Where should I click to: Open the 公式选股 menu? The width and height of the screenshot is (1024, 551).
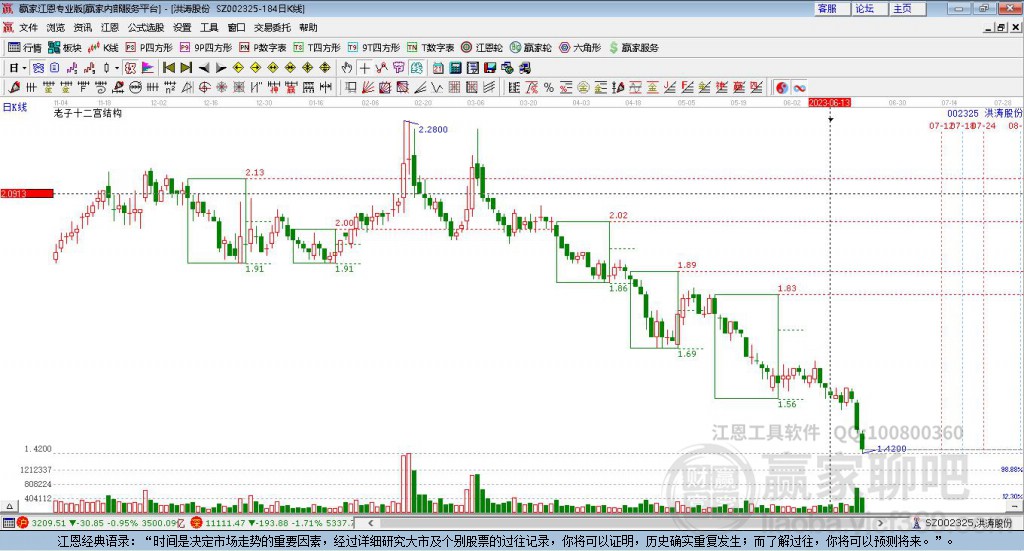tap(146, 27)
